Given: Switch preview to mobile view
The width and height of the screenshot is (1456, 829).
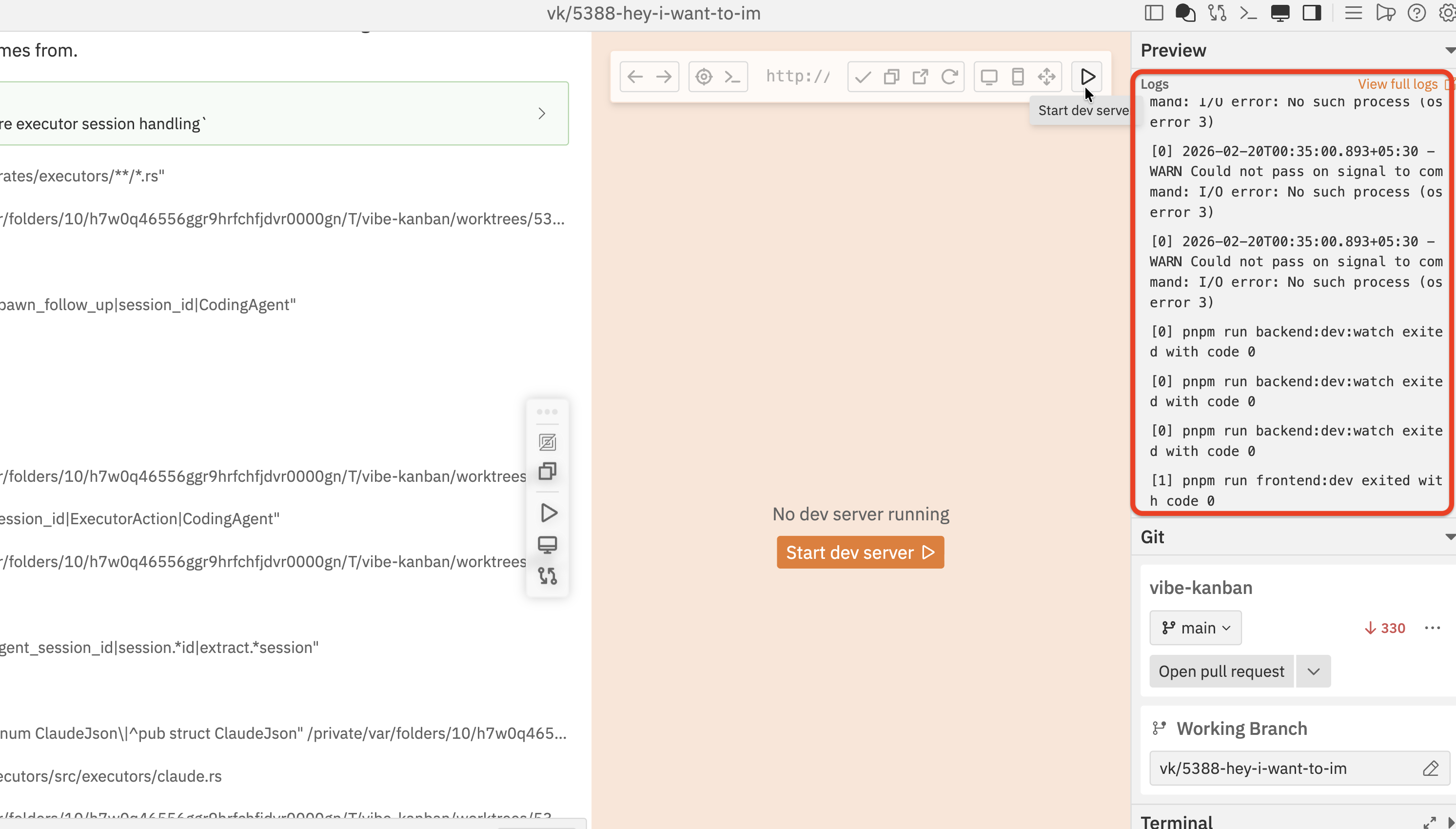Looking at the screenshot, I should (1018, 76).
